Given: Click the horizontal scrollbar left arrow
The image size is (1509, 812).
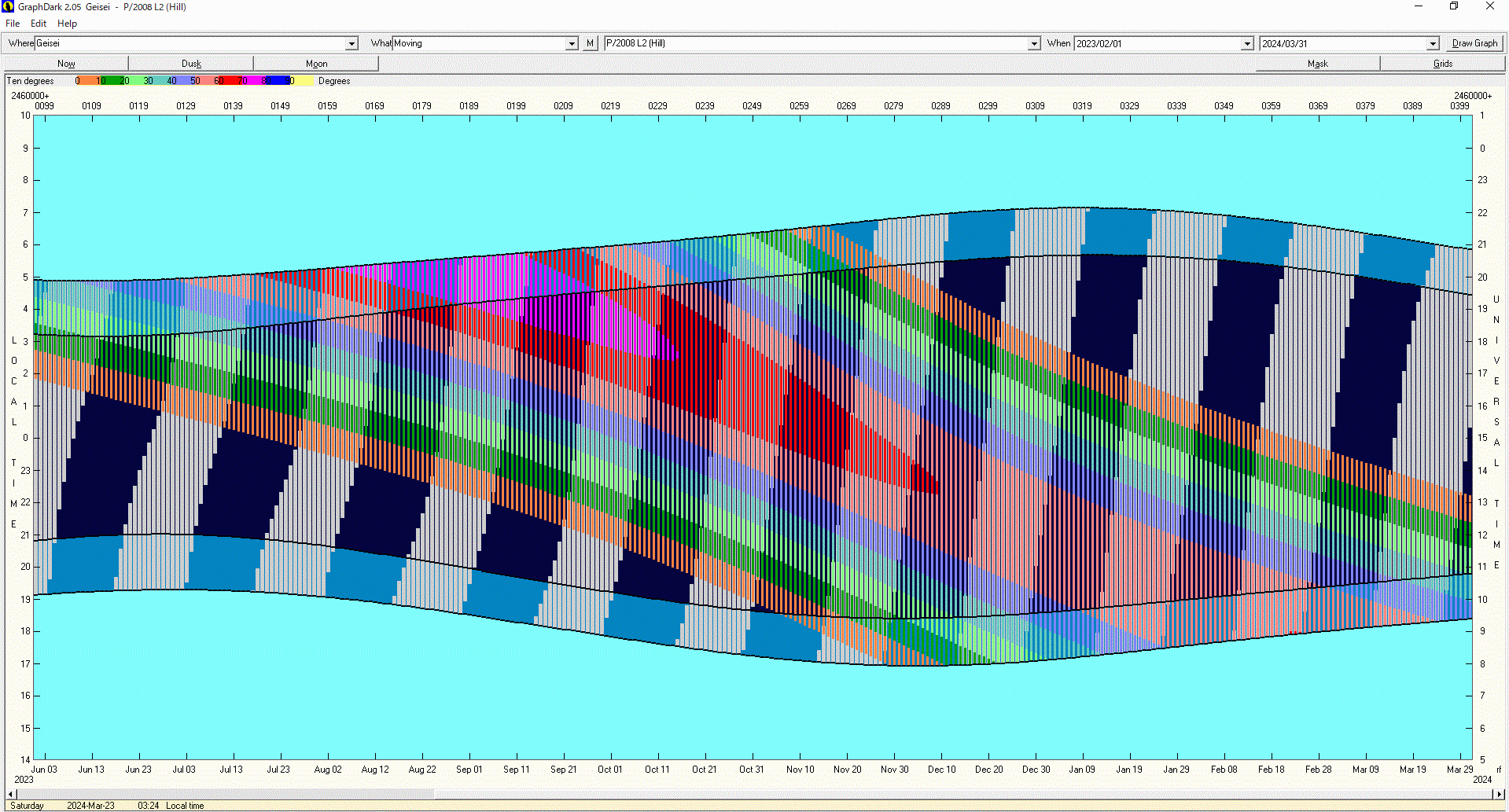Looking at the screenshot, I should 11,794.
